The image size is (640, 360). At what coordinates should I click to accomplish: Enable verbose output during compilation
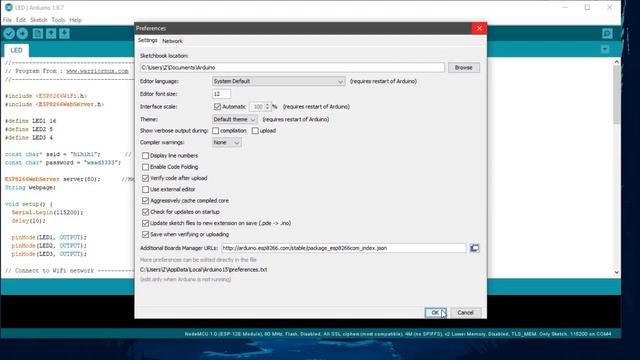pyautogui.click(x=216, y=131)
